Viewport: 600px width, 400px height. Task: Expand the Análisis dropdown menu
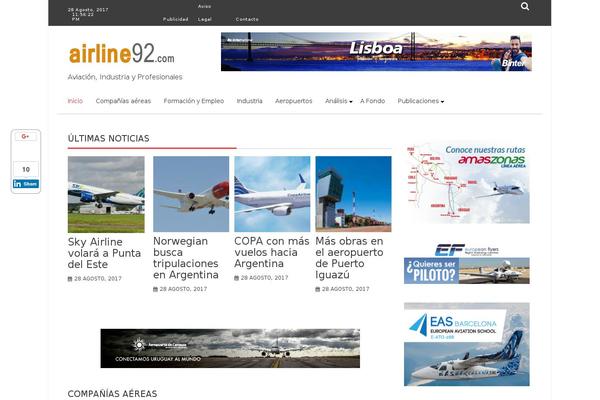coord(339,101)
